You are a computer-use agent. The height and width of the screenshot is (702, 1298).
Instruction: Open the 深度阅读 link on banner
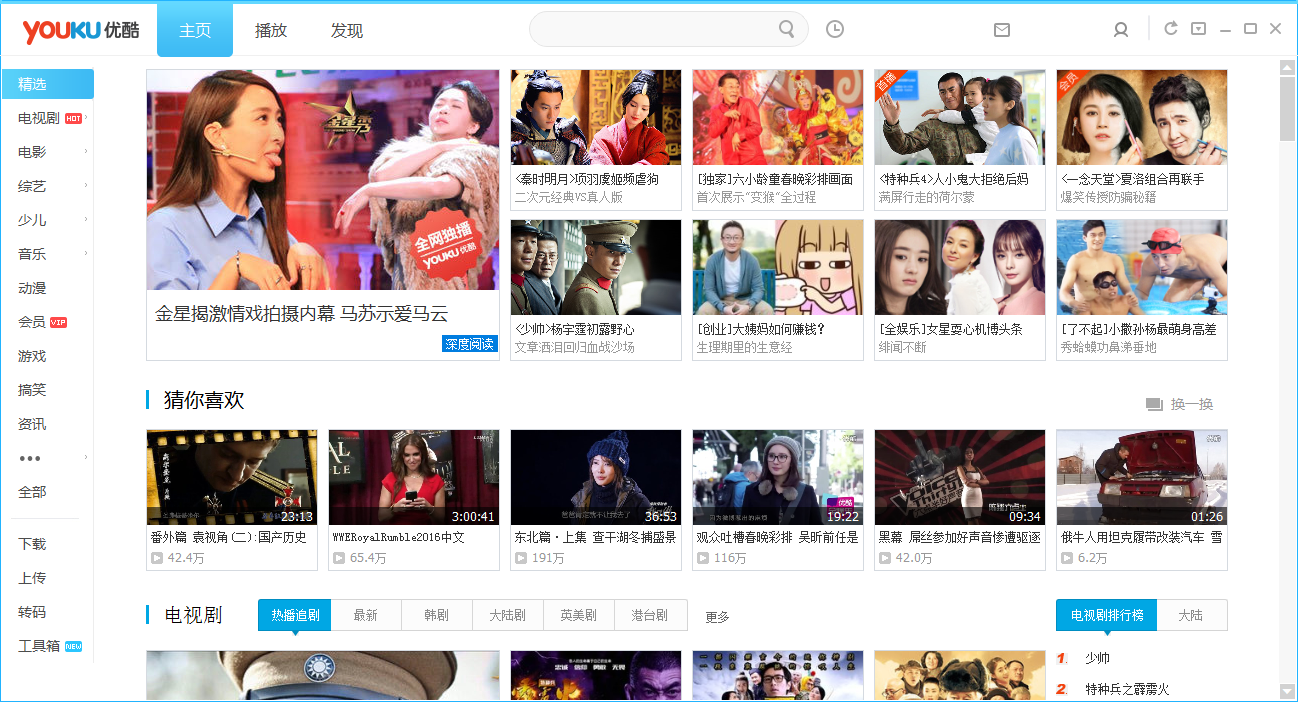tap(470, 344)
